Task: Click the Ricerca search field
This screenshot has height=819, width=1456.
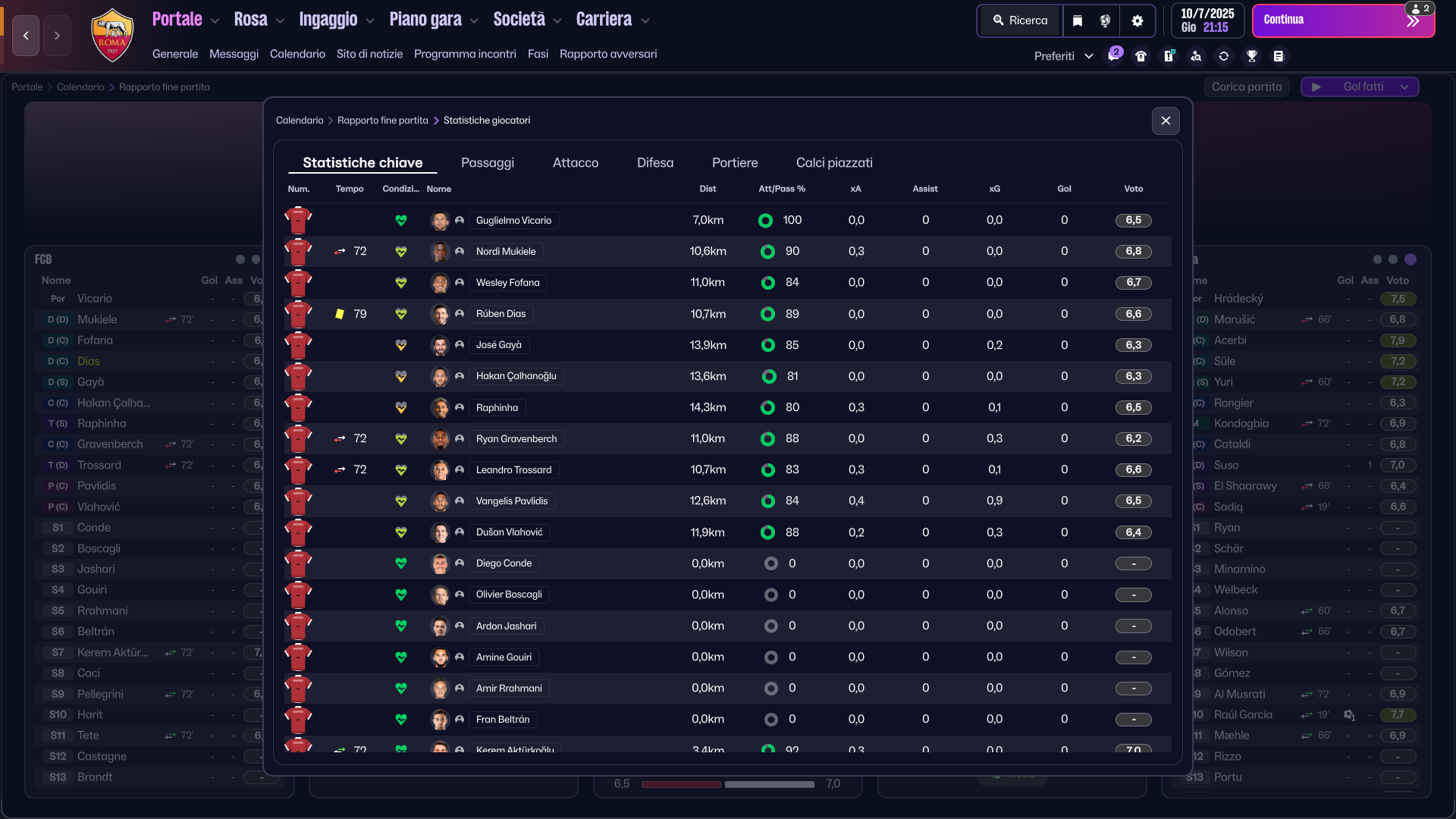Action: point(1020,21)
